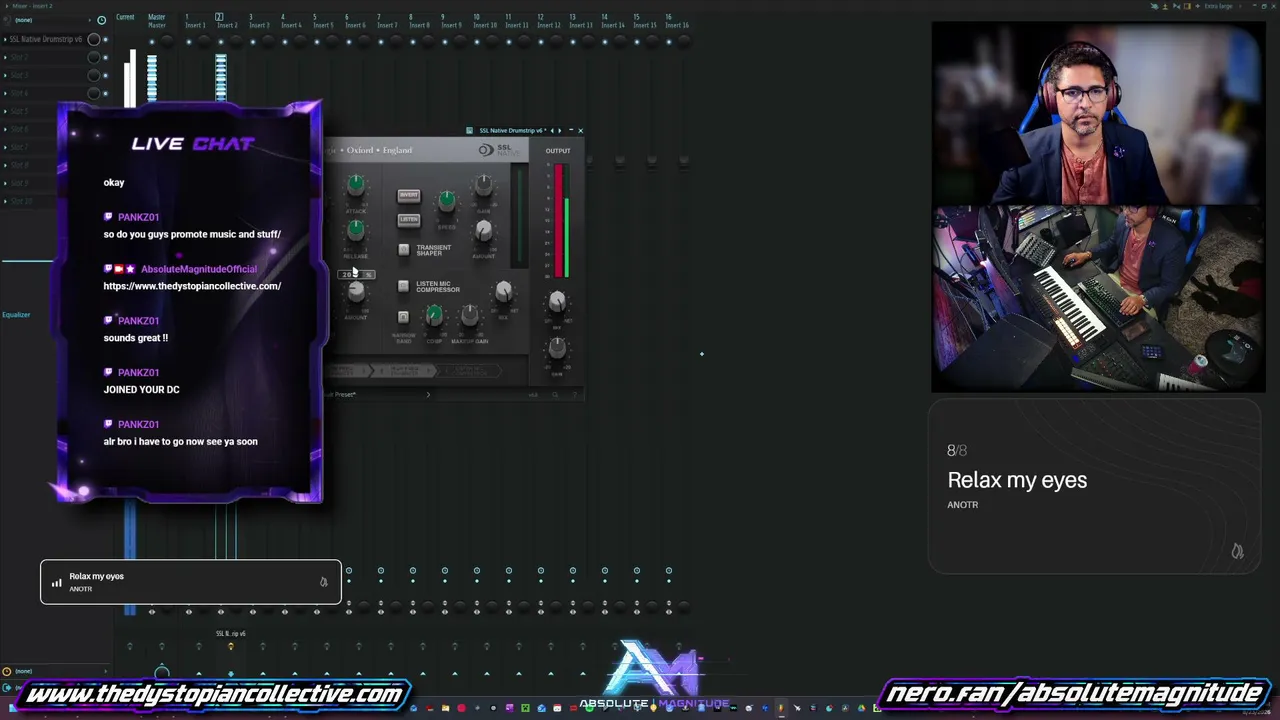Open the Slot 4 arrow menu

[x=5, y=93]
